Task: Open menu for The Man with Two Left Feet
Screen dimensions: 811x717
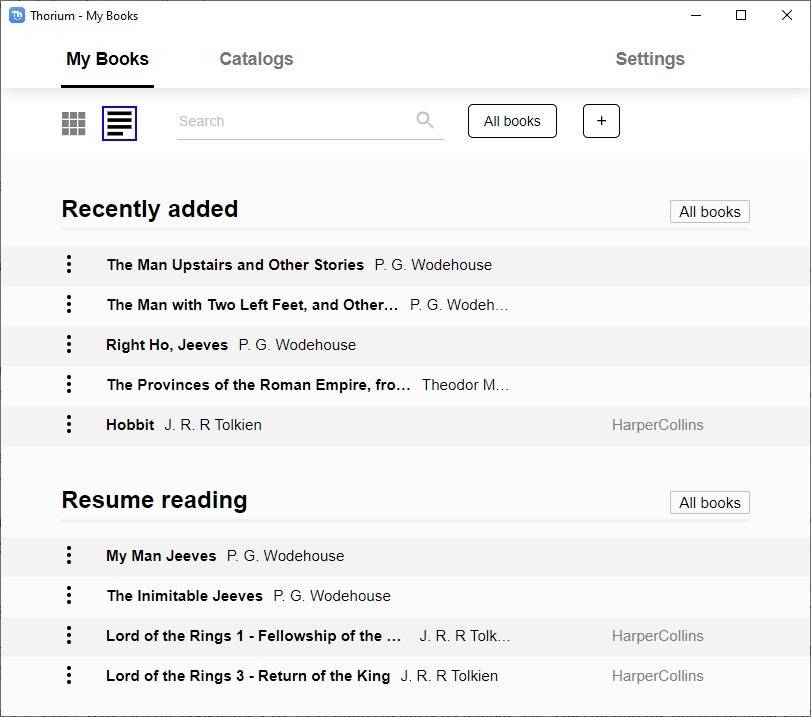Action: [x=69, y=304]
